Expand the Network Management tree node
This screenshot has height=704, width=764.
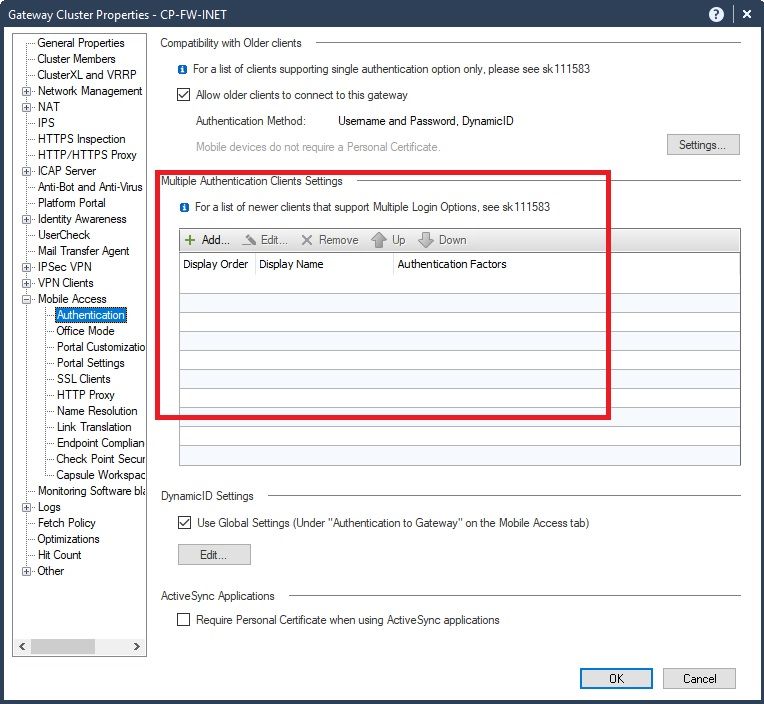pos(26,91)
